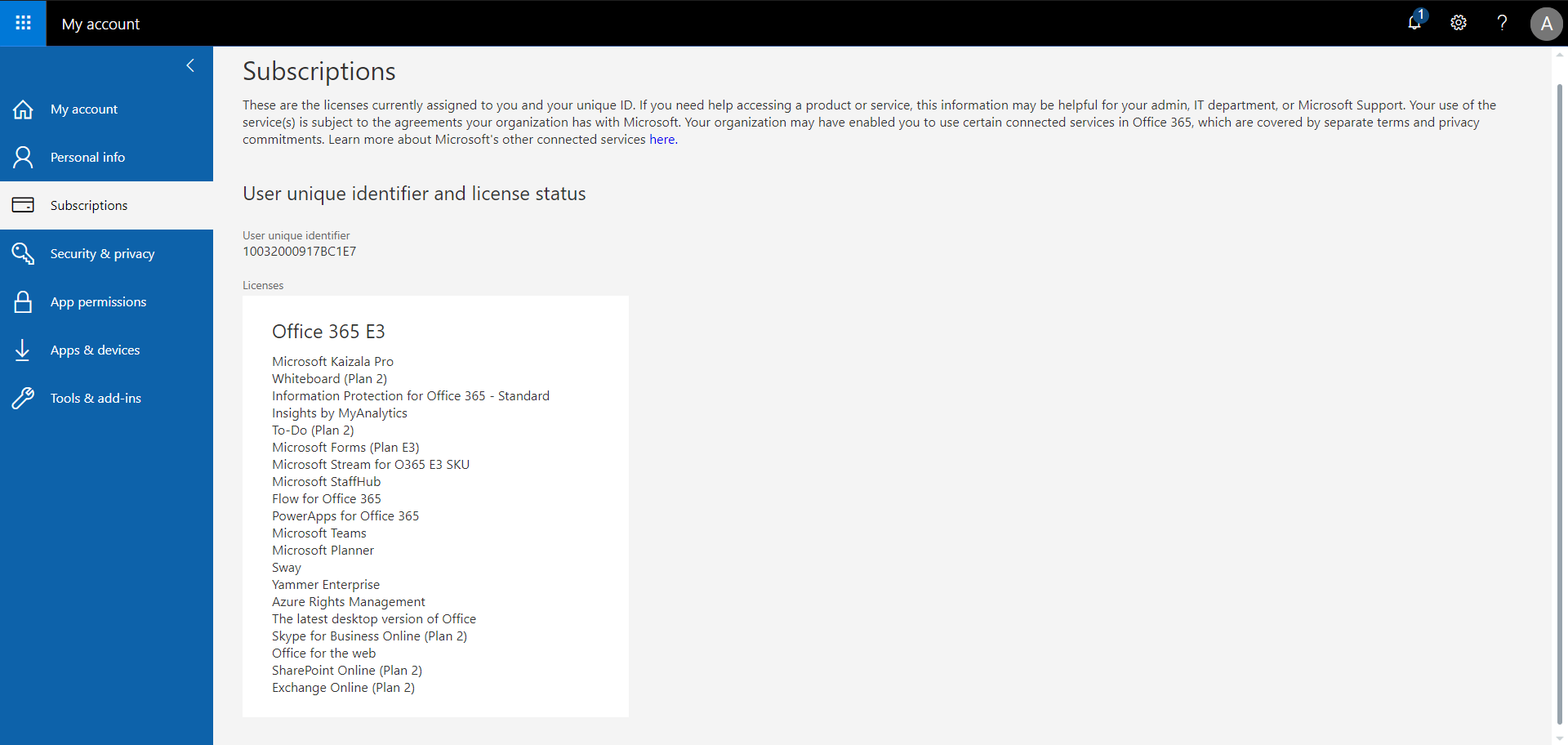Click Microsoft Kaizala Pro entry
Screen dimensions: 1568x745
pos(332,362)
